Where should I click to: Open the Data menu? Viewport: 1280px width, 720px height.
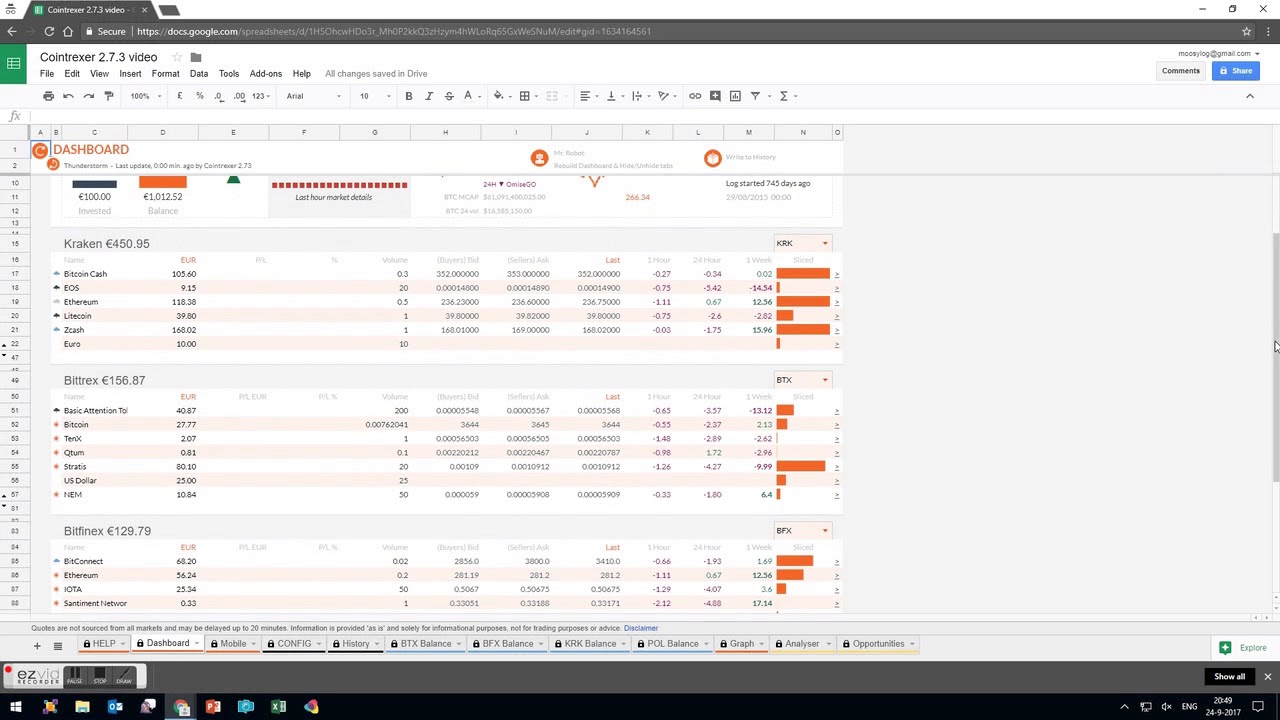(x=199, y=73)
